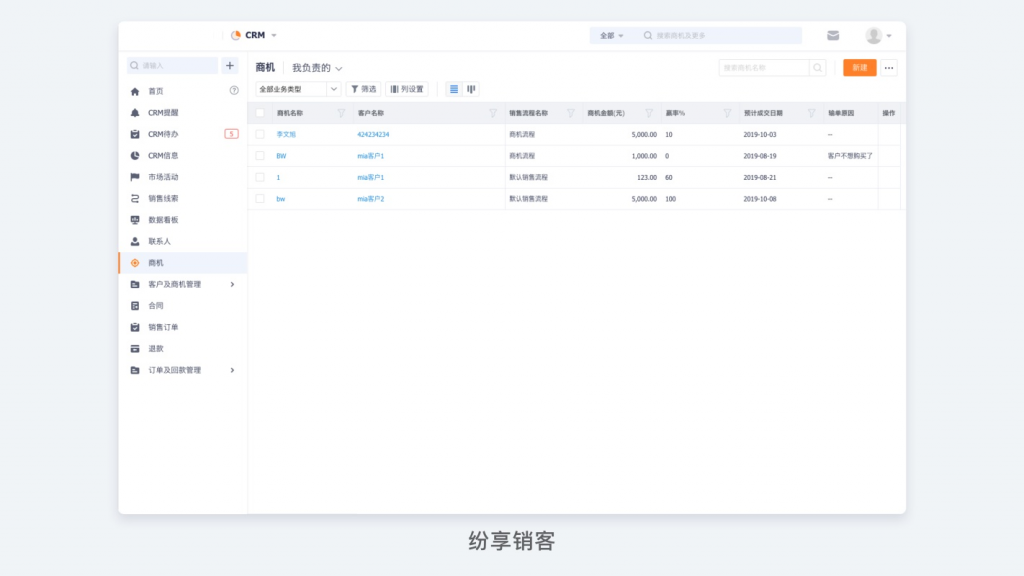Image resolution: width=1024 pixels, height=576 pixels.
Task: Expand 订单及回款管理 submenu
Action: [232, 370]
